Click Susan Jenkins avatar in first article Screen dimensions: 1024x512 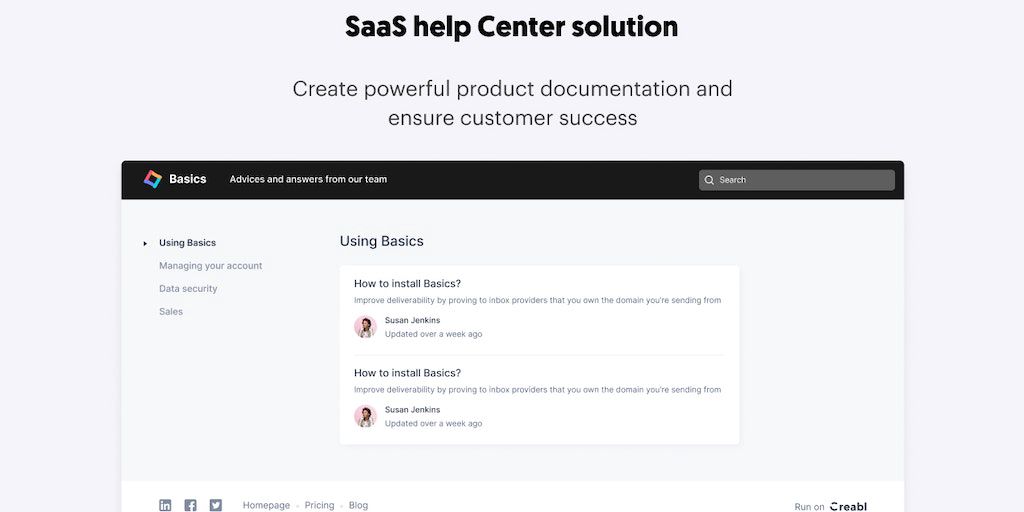click(x=365, y=327)
